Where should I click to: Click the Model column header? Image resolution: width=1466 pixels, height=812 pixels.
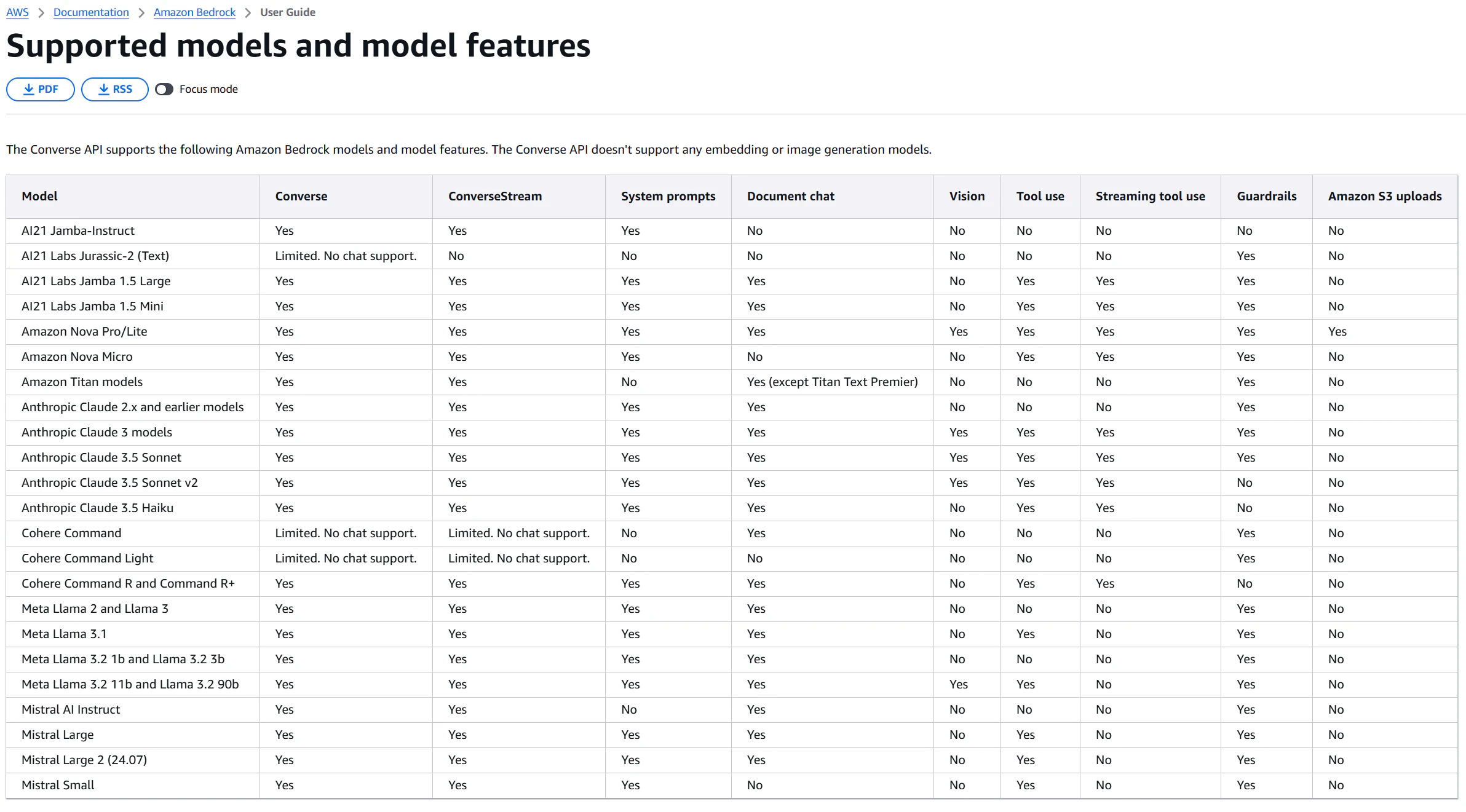39,196
